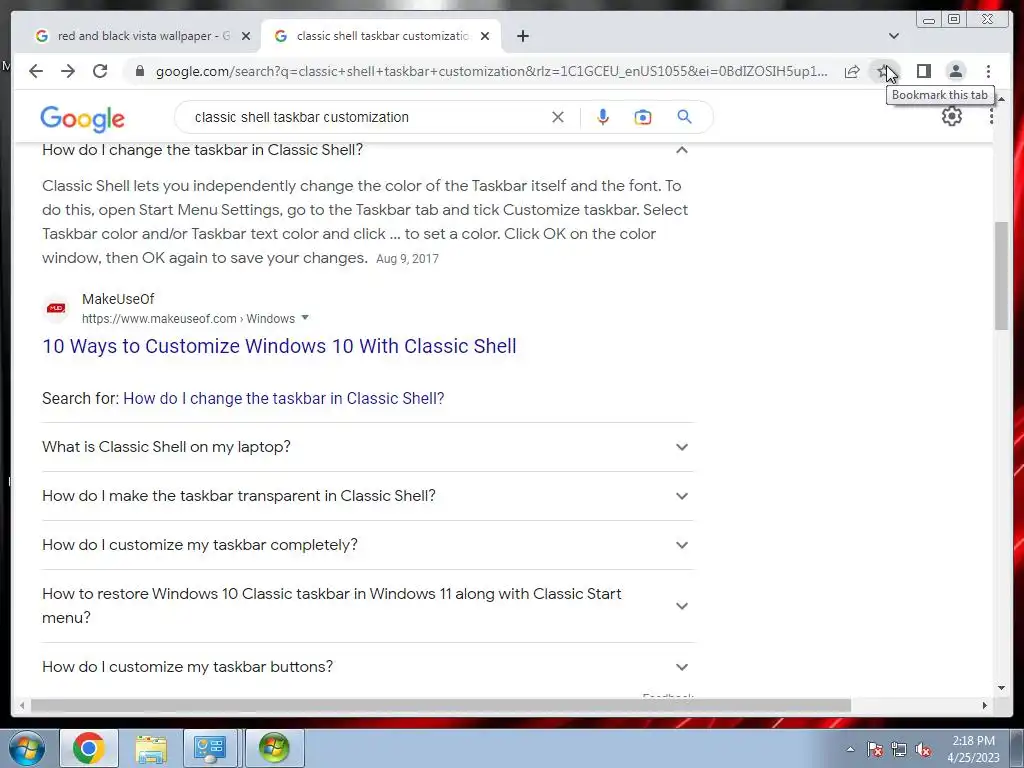The image size is (1024, 768).
Task: Open Control Panel taskbar icon
Action: 210,748
